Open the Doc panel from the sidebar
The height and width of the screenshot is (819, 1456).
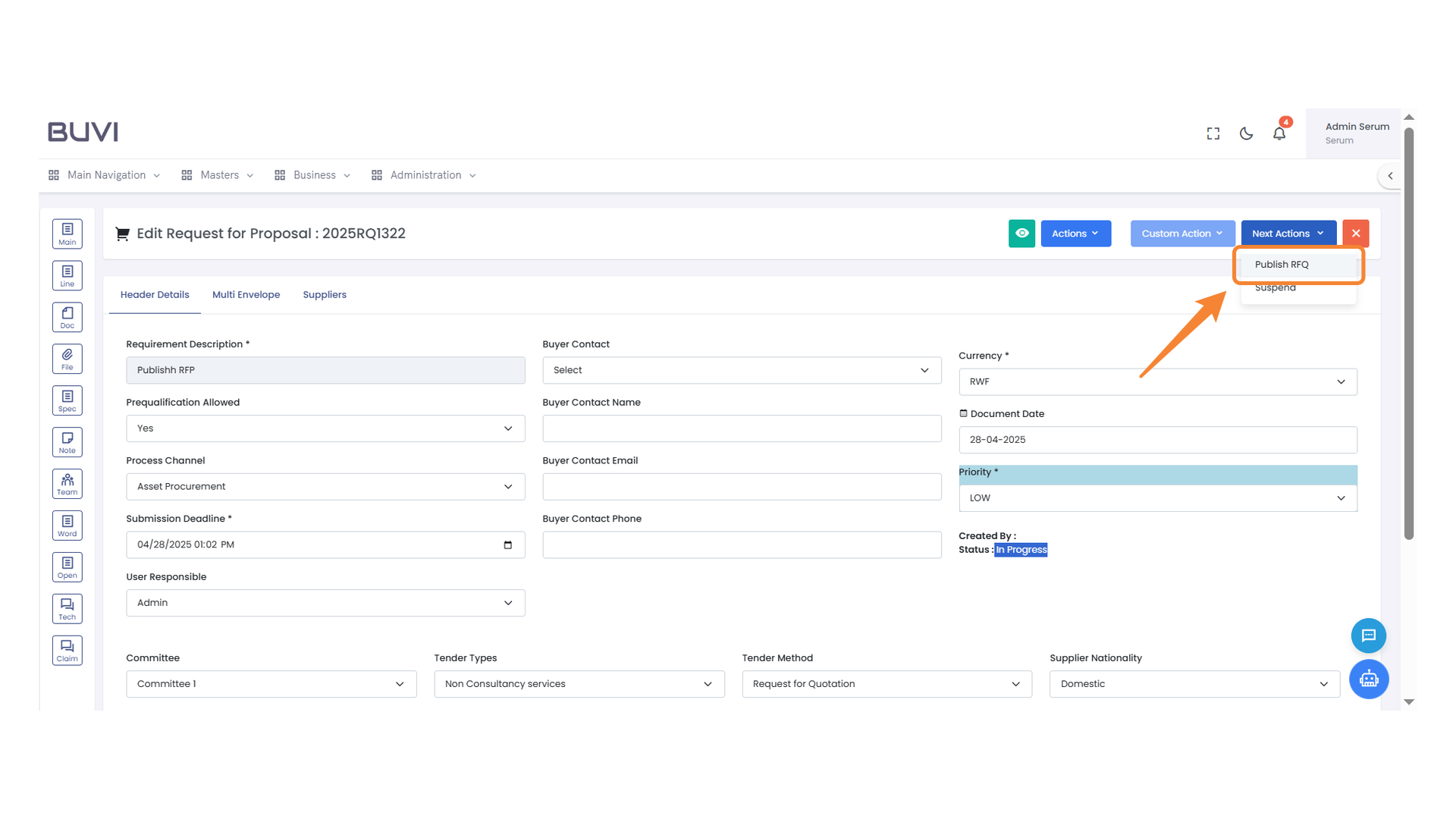tap(67, 317)
